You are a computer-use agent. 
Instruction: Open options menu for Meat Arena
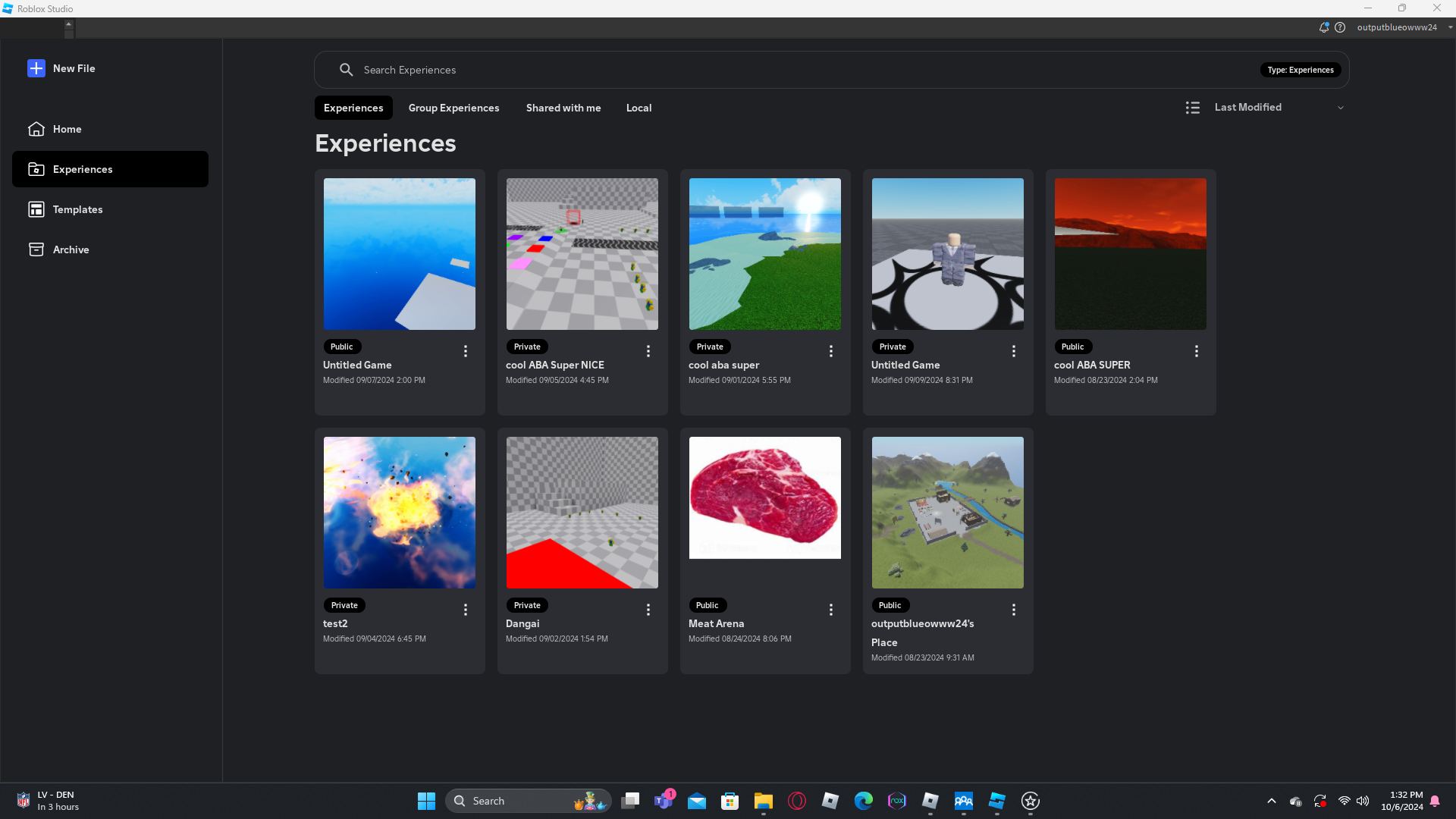(x=830, y=610)
